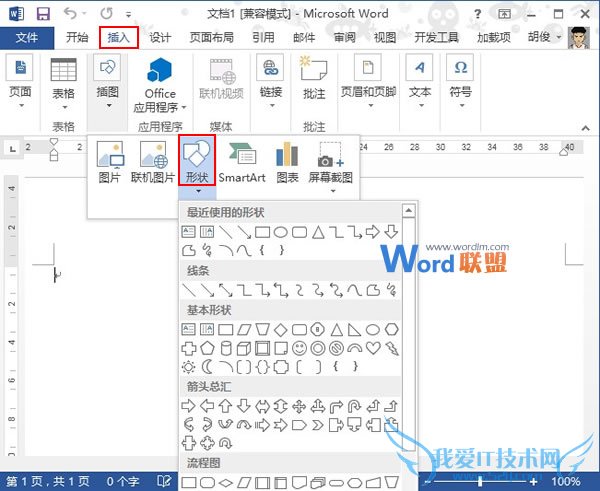Click the zoom slider handle

pyautogui.click(x=480, y=481)
